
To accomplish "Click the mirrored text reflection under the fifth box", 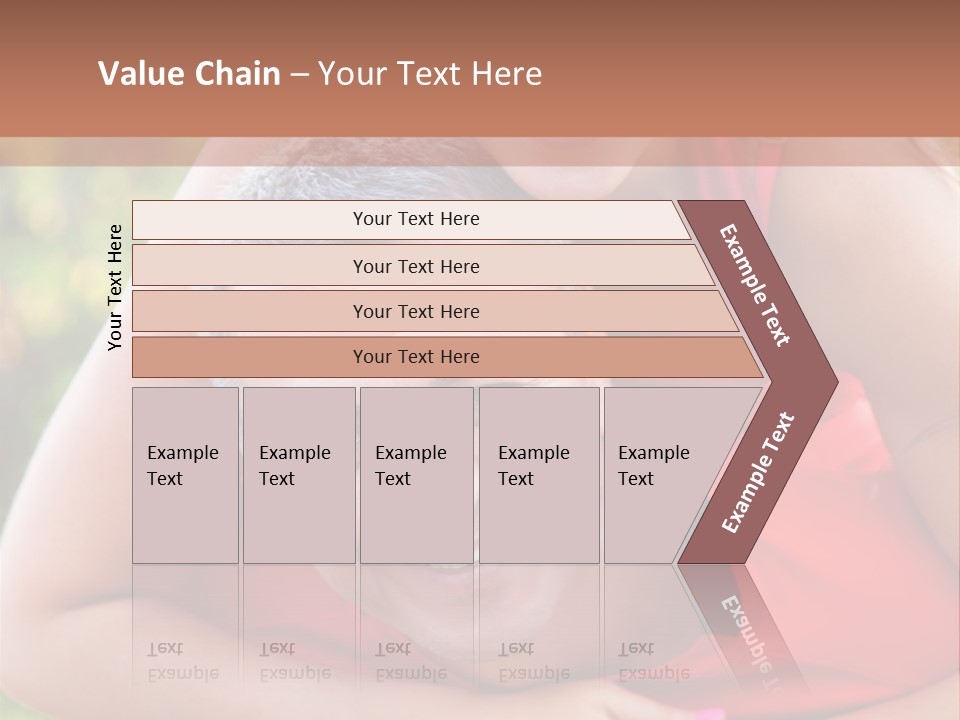I will pyautogui.click(x=654, y=660).
